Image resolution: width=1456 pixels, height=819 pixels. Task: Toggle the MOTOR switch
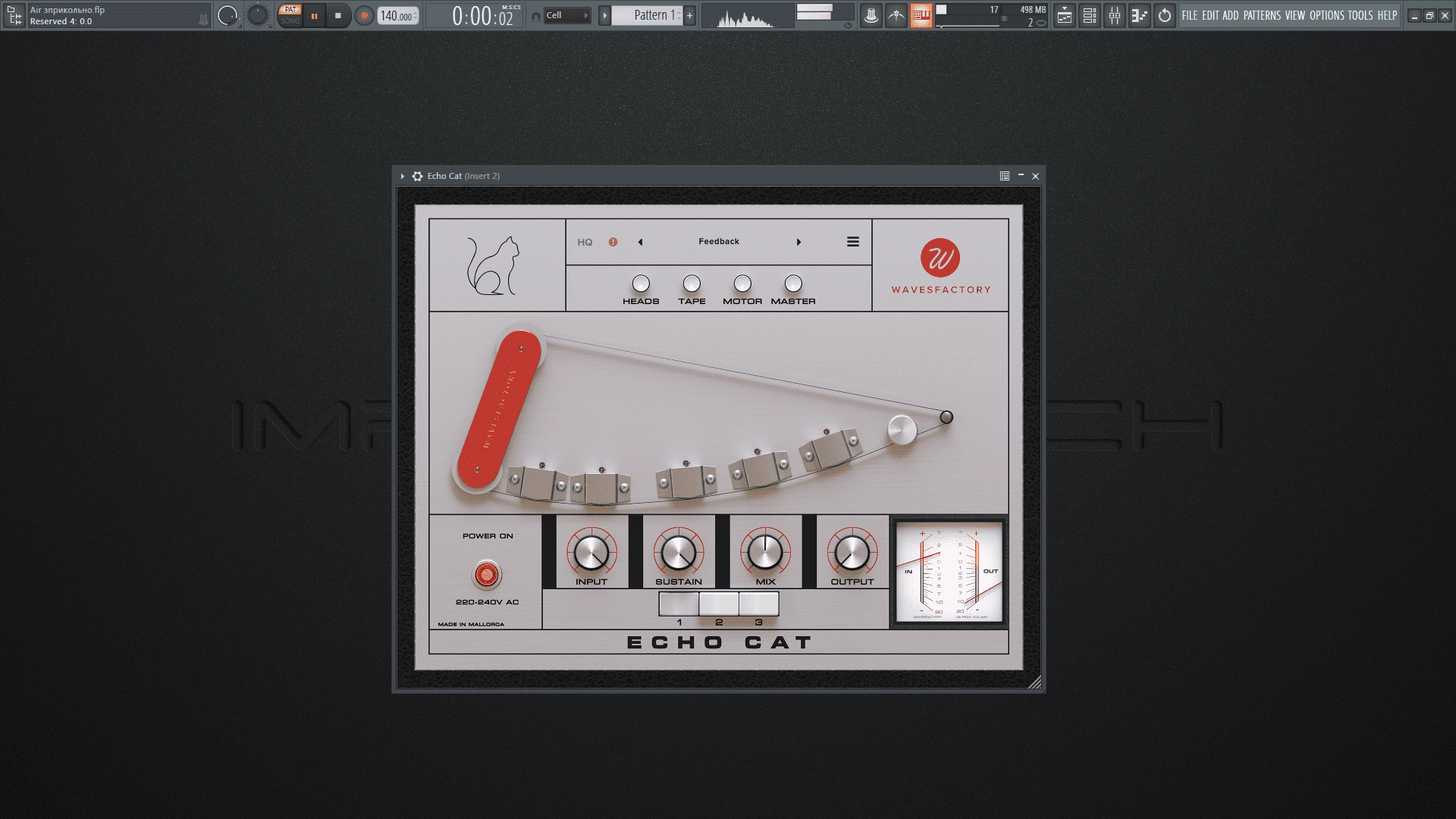(x=742, y=284)
